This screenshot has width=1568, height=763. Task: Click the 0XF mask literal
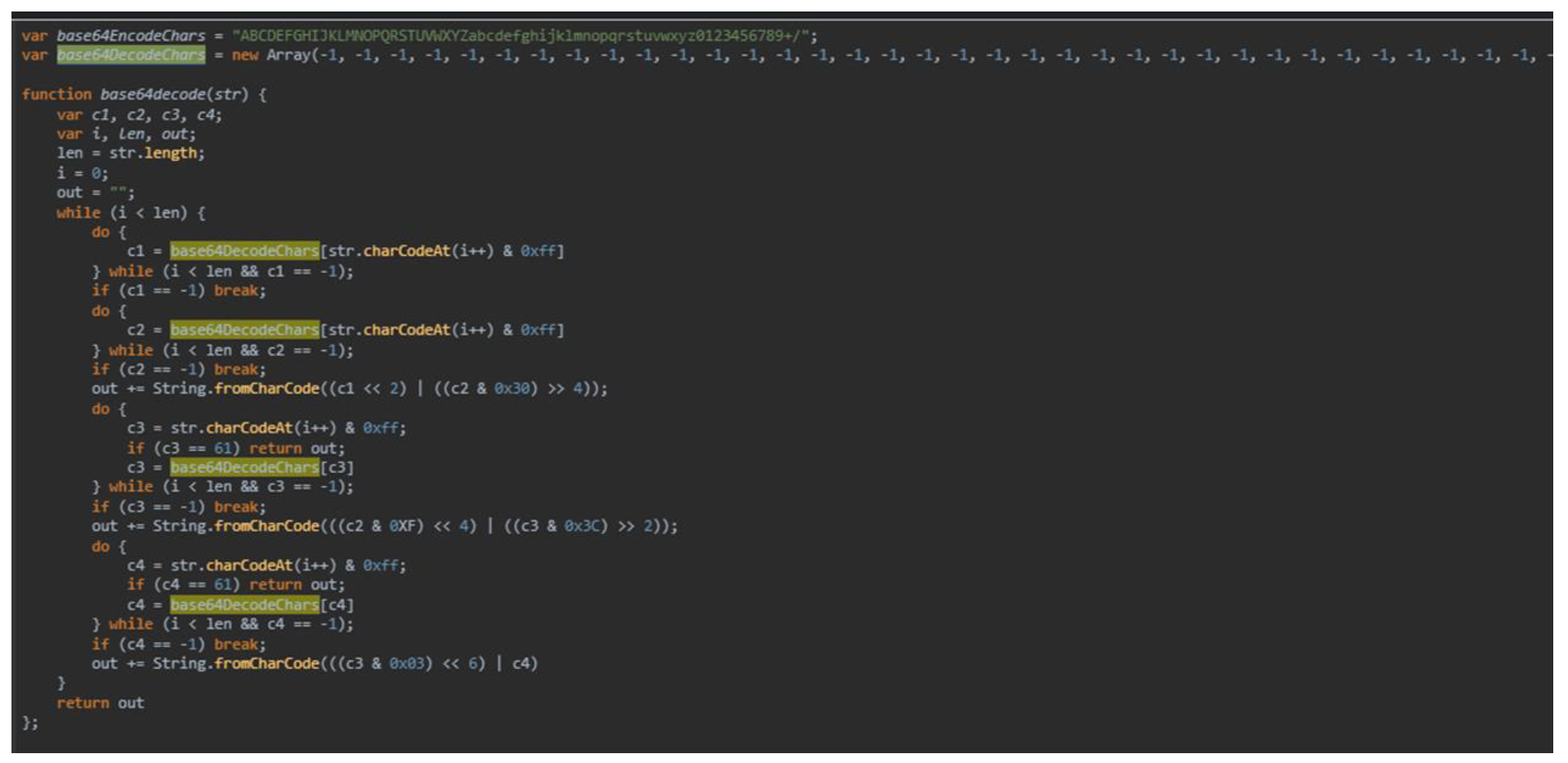pyautogui.click(x=406, y=526)
